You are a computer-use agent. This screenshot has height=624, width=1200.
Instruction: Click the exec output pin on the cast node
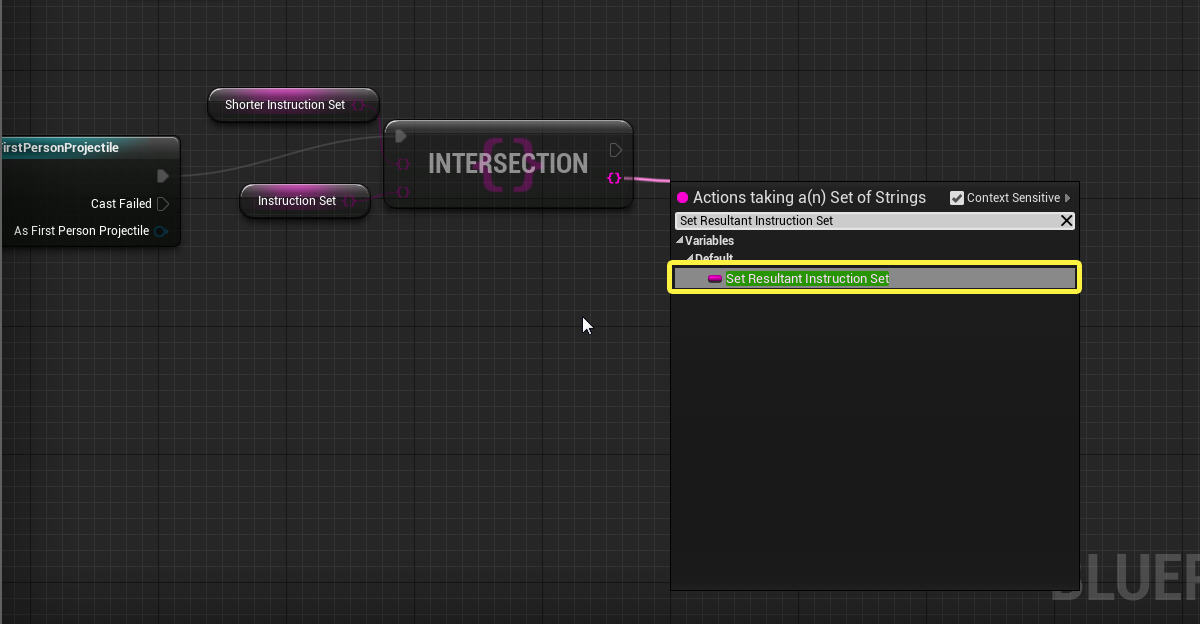pos(163,176)
